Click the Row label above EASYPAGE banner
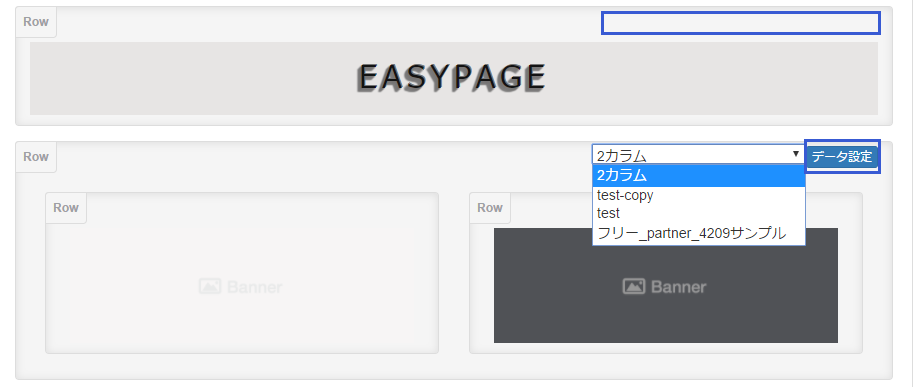This screenshot has width=913, height=387. [36, 23]
